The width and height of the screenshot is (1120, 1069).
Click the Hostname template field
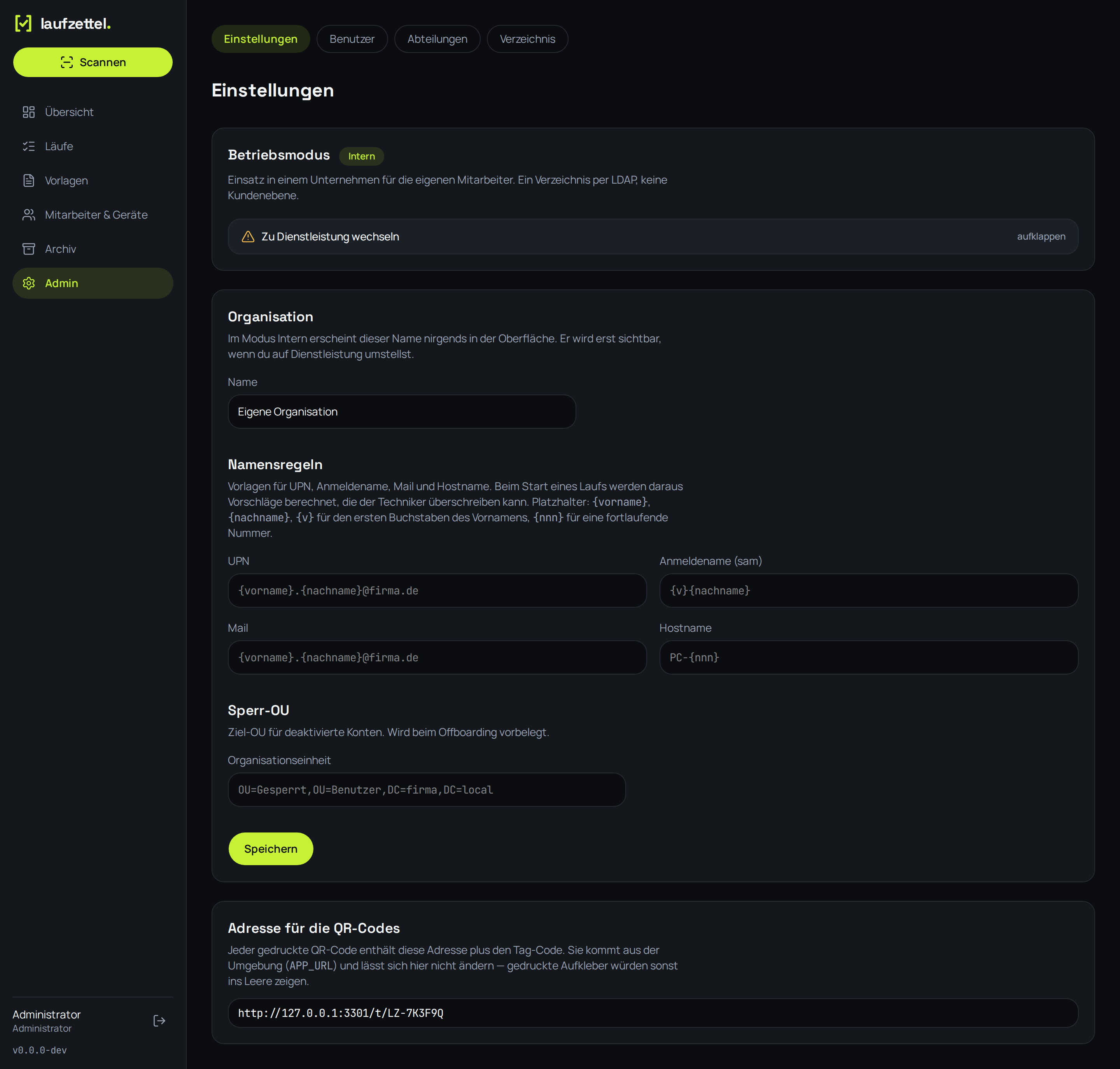pos(868,657)
